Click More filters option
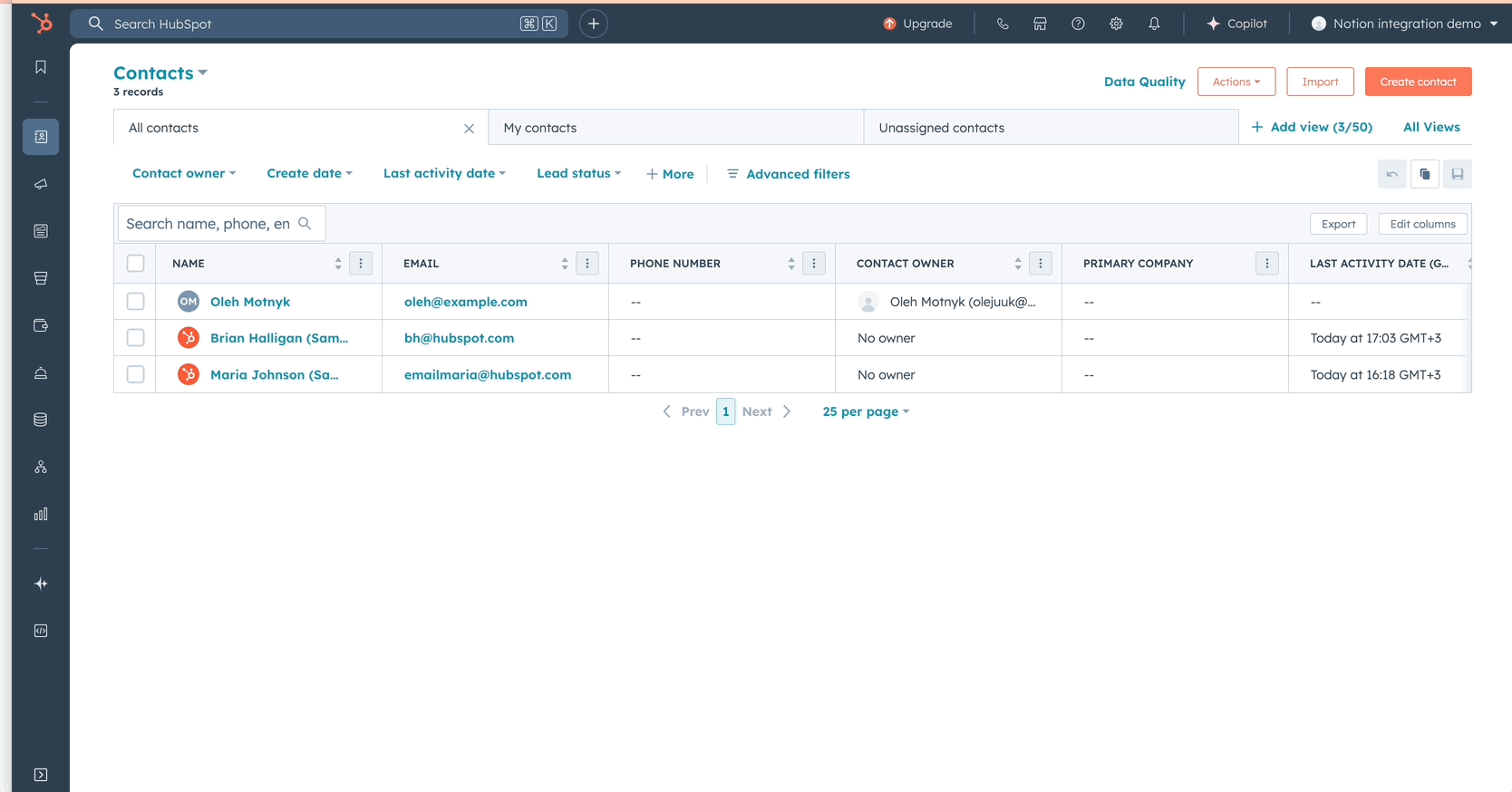 (x=670, y=174)
